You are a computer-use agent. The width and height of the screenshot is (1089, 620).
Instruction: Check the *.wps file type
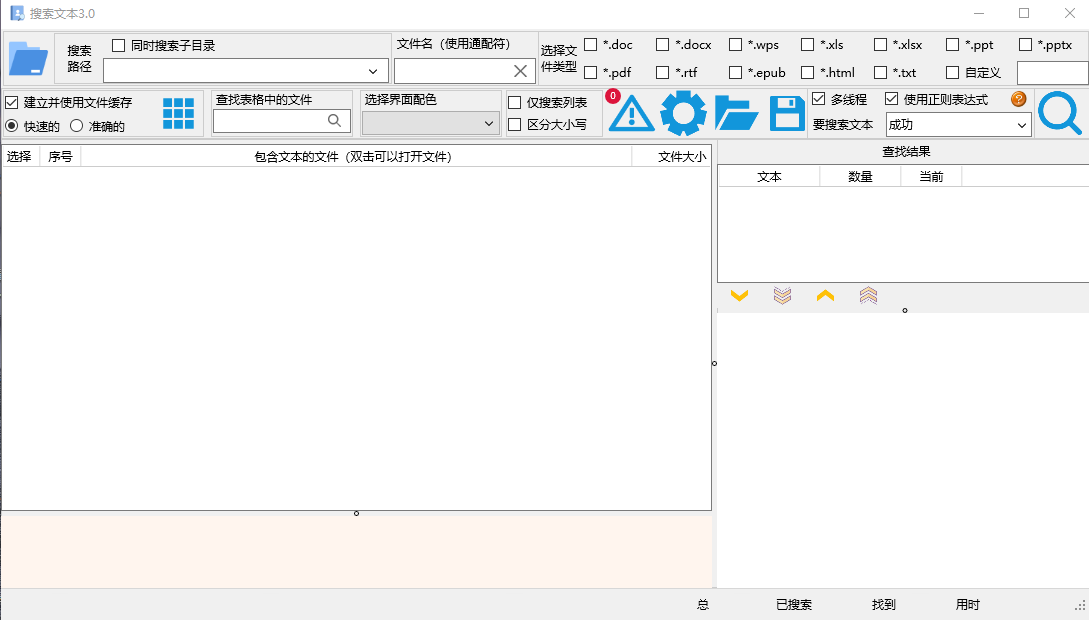[735, 45]
